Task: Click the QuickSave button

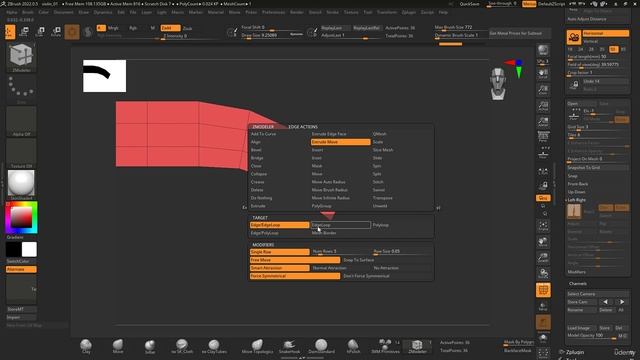Action: click(x=469, y=4)
